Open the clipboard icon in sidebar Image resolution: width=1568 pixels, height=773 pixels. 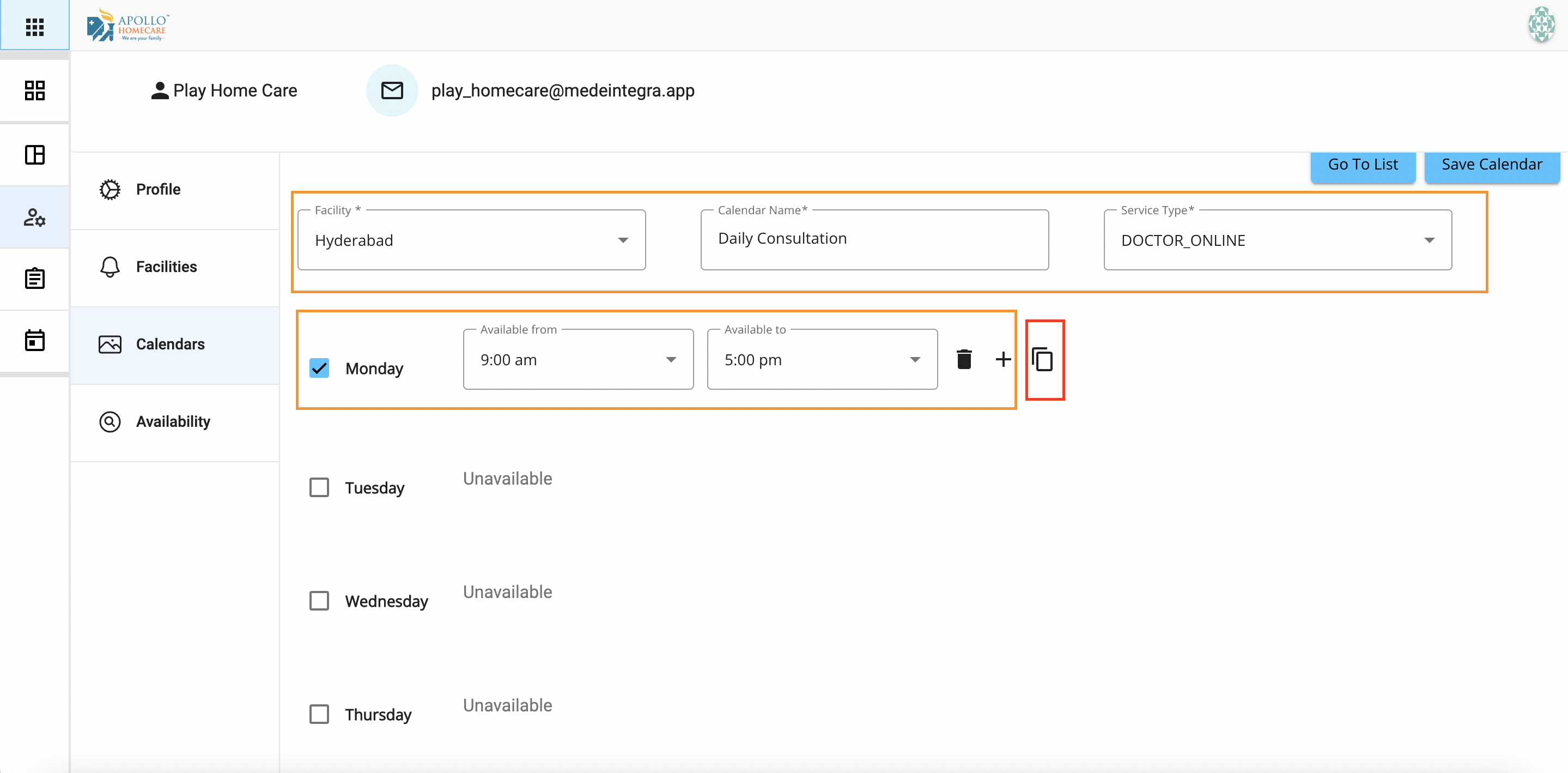click(35, 279)
